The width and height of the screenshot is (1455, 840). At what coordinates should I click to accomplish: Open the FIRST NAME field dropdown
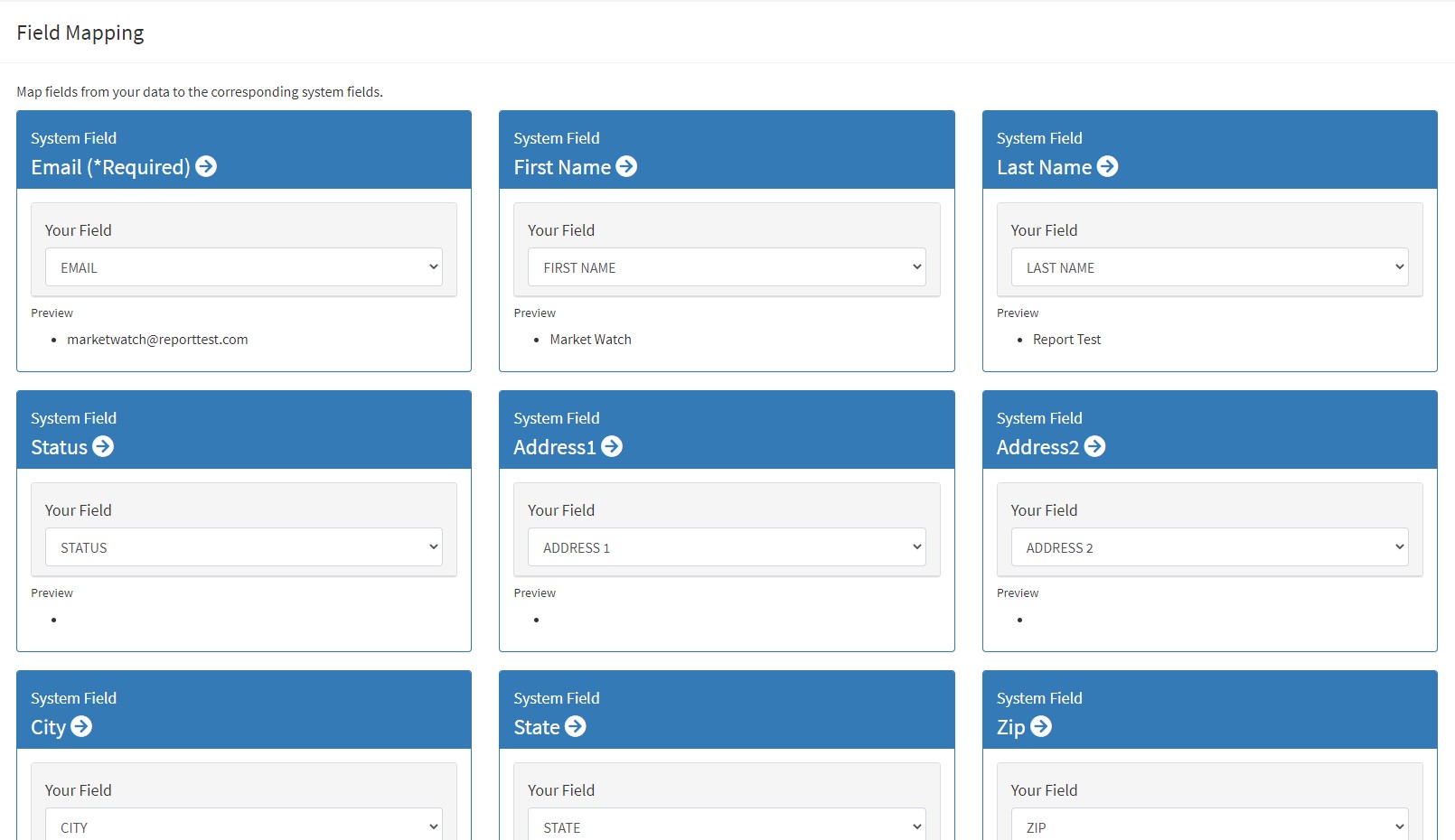727,267
